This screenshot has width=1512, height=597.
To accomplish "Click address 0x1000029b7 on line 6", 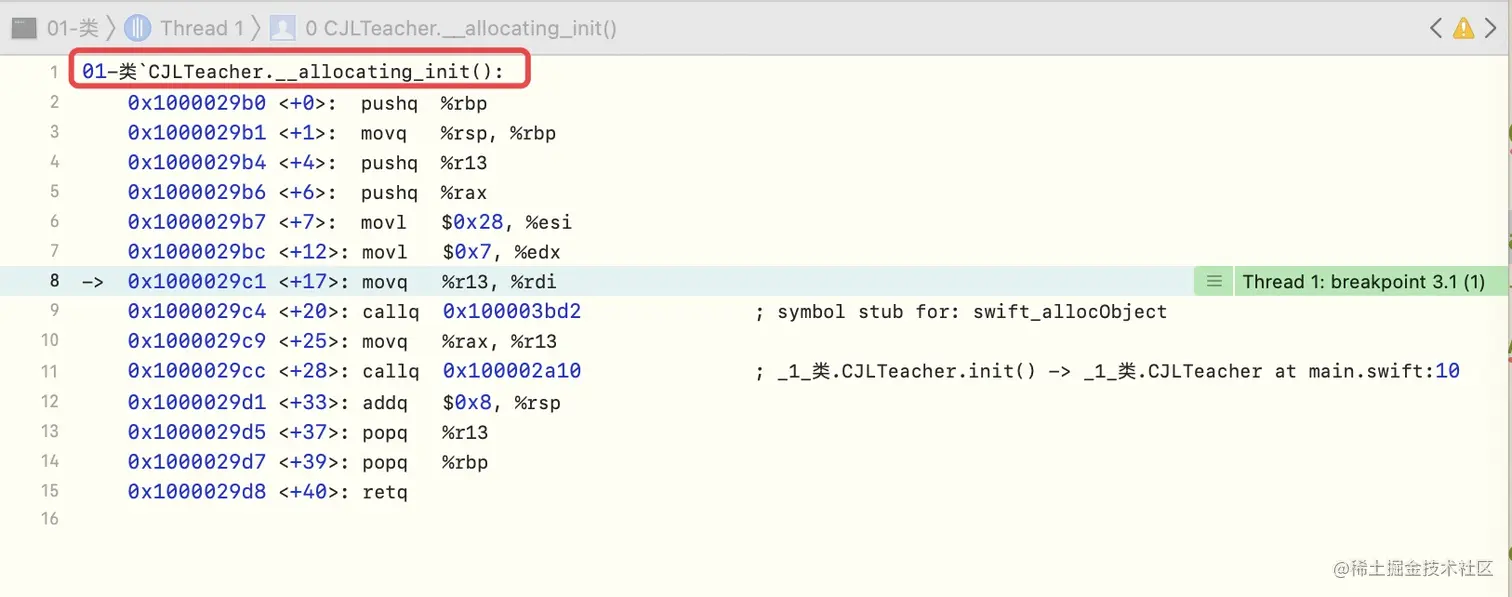I will pyautogui.click(x=197, y=222).
